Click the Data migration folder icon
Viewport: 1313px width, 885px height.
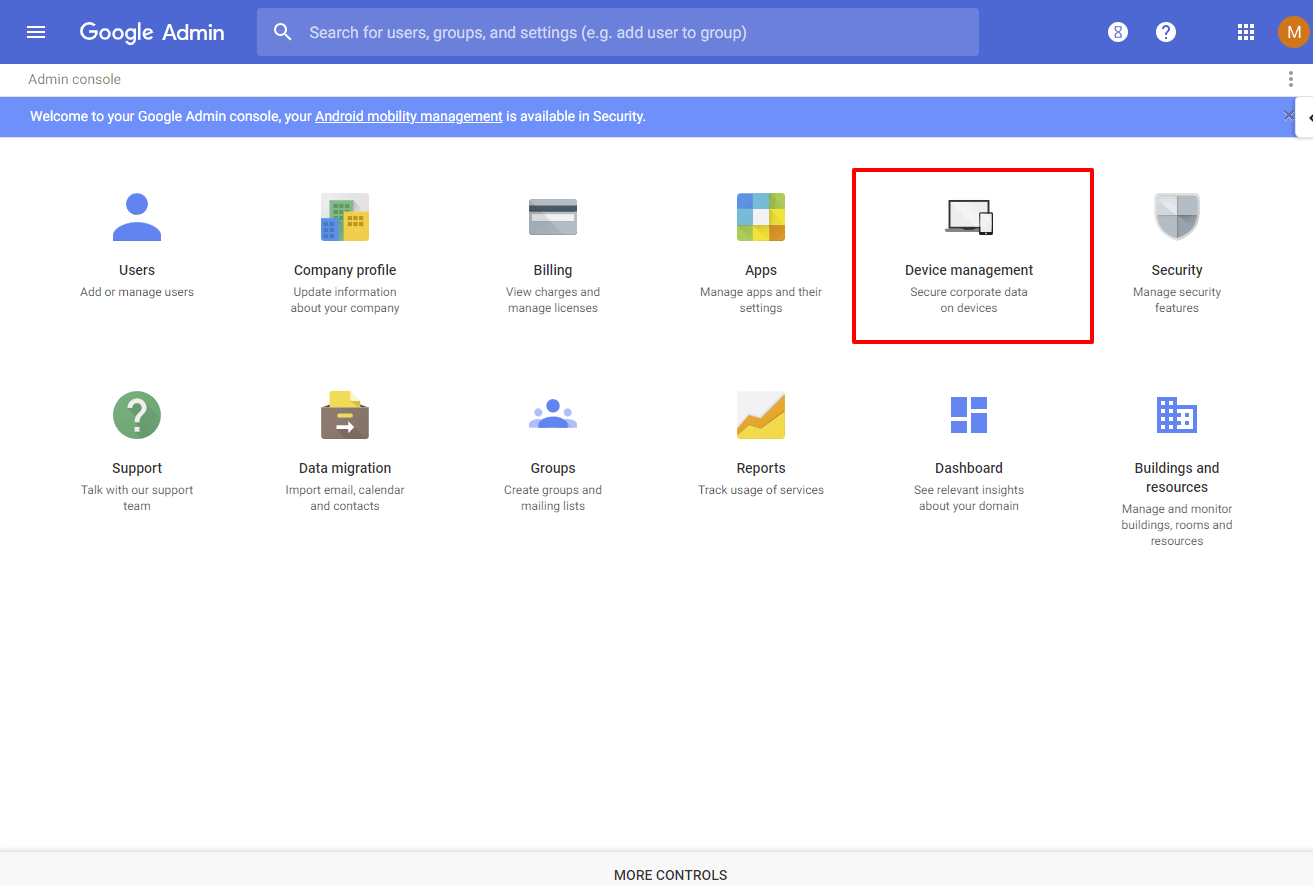pos(344,414)
